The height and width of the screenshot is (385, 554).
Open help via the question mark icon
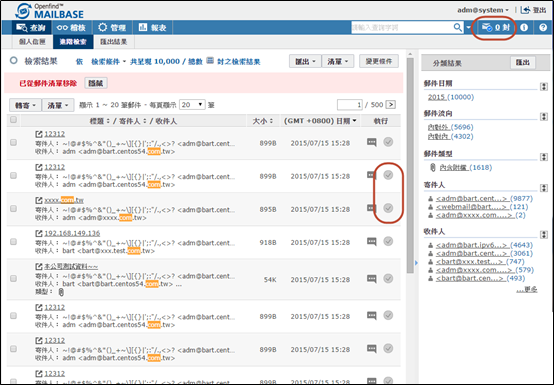[x=543, y=27]
